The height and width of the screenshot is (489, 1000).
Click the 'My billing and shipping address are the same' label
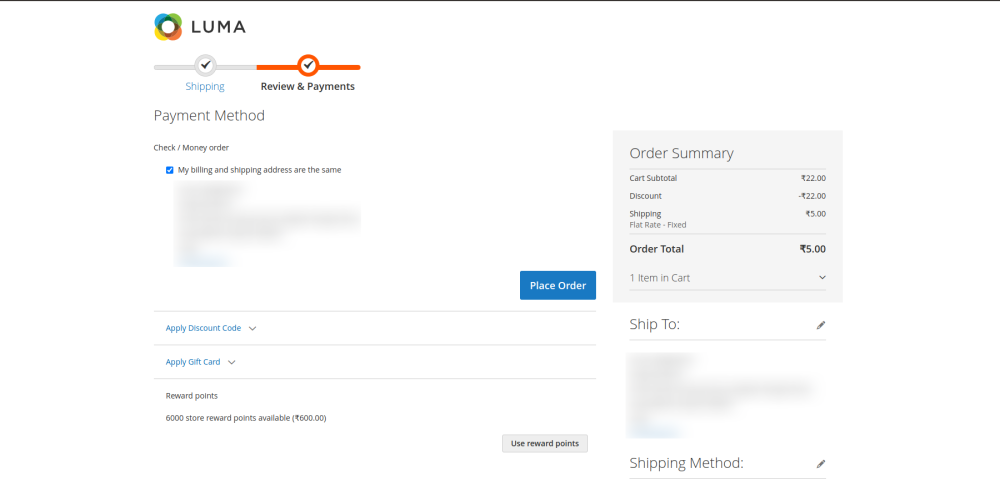(x=259, y=170)
